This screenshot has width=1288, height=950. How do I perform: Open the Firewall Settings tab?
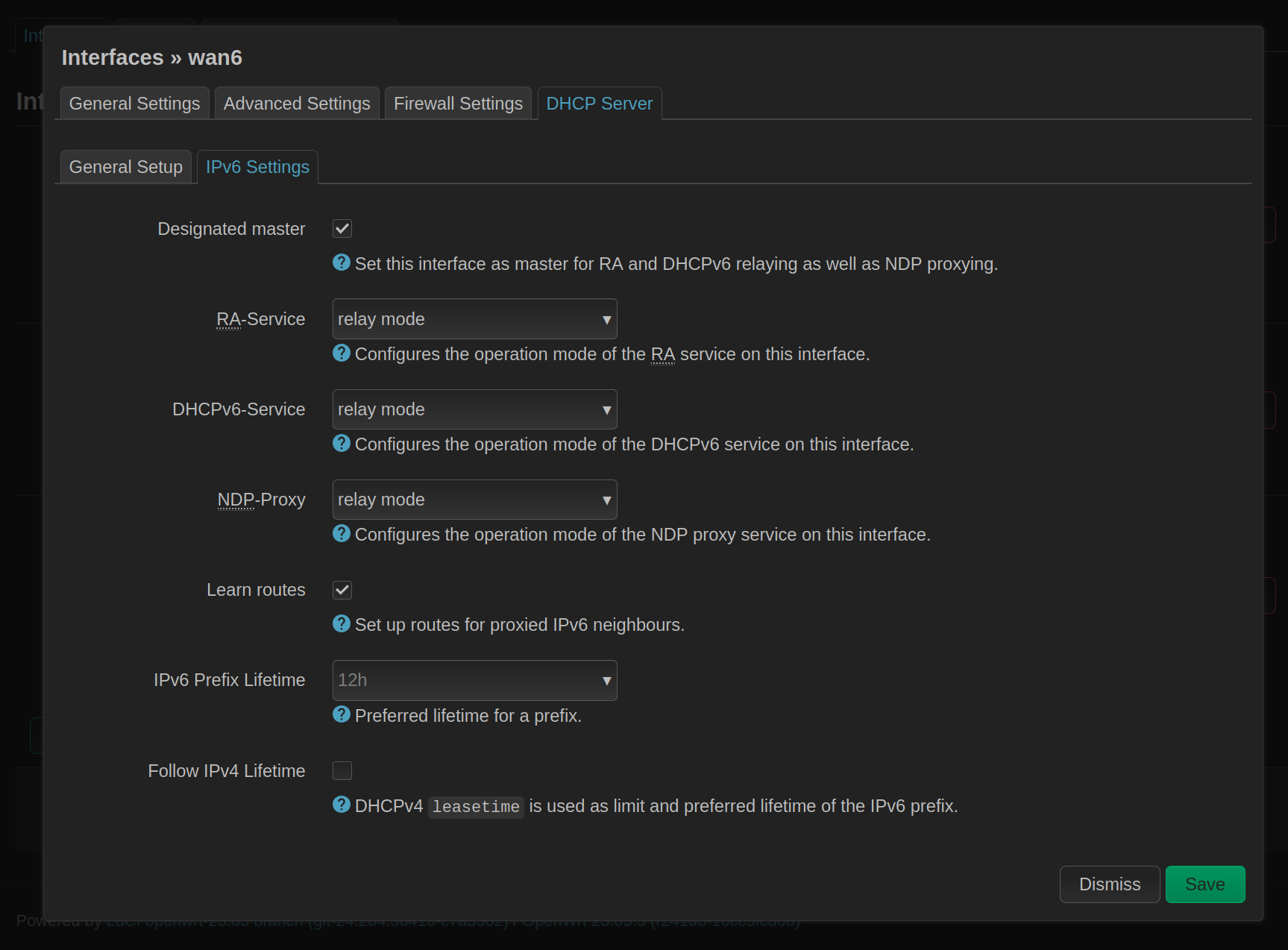pyautogui.click(x=459, y=104)
